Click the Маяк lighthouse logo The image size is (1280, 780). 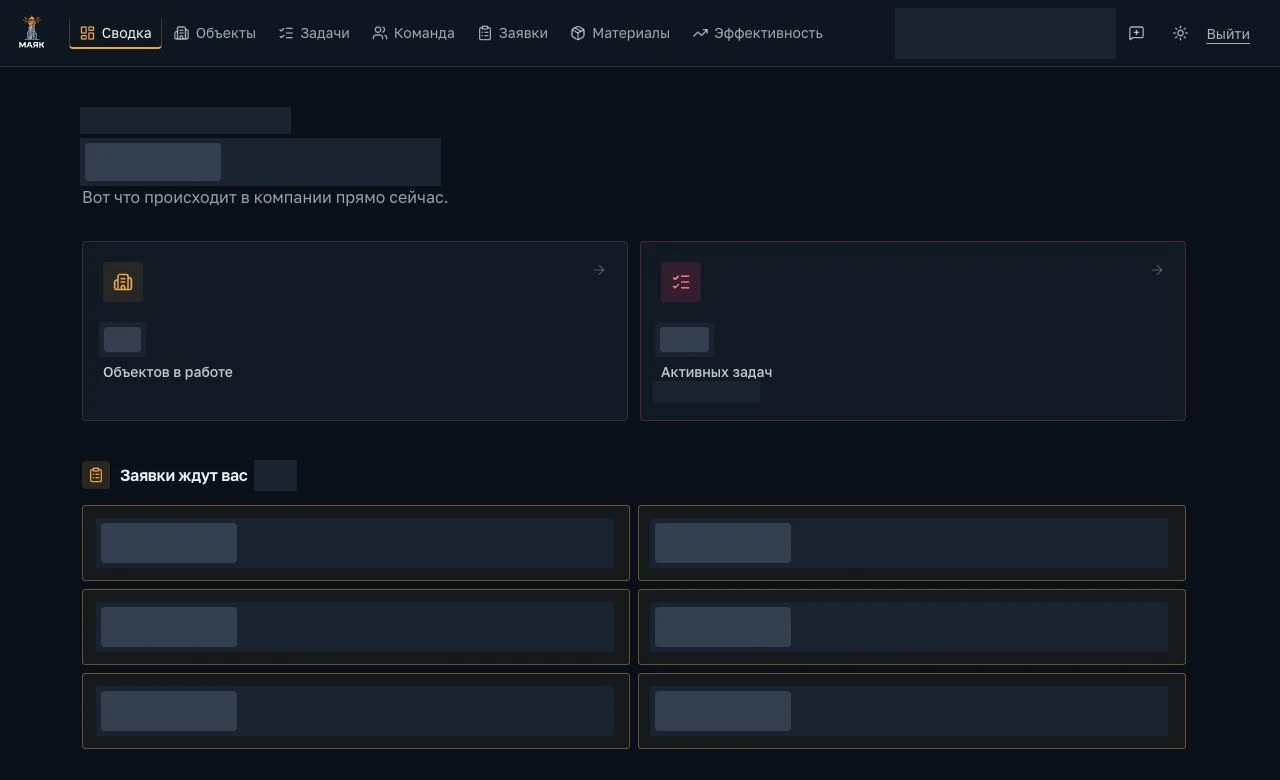coord(31,33)
